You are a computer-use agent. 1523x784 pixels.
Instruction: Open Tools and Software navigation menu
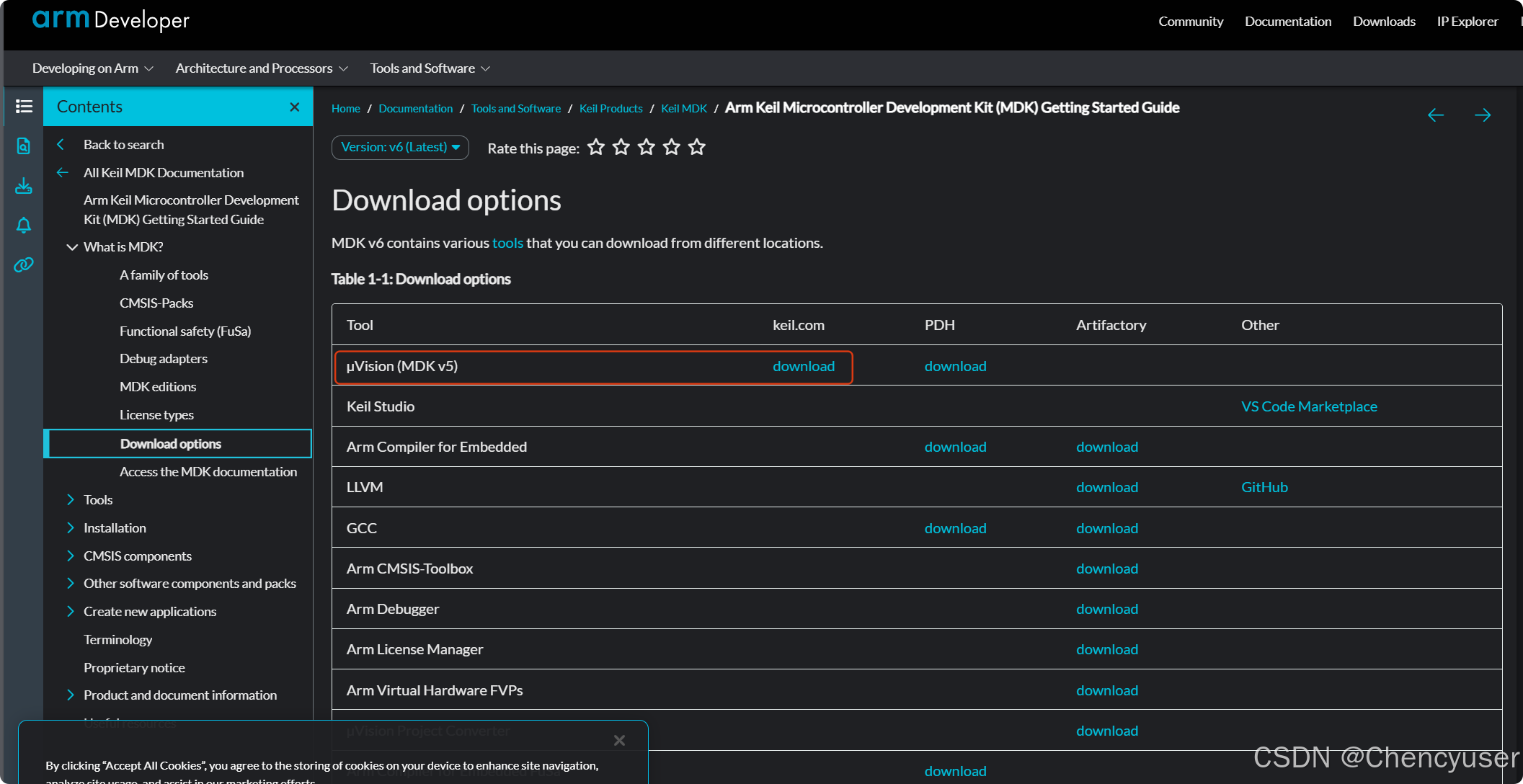click(x=430, y=68)
